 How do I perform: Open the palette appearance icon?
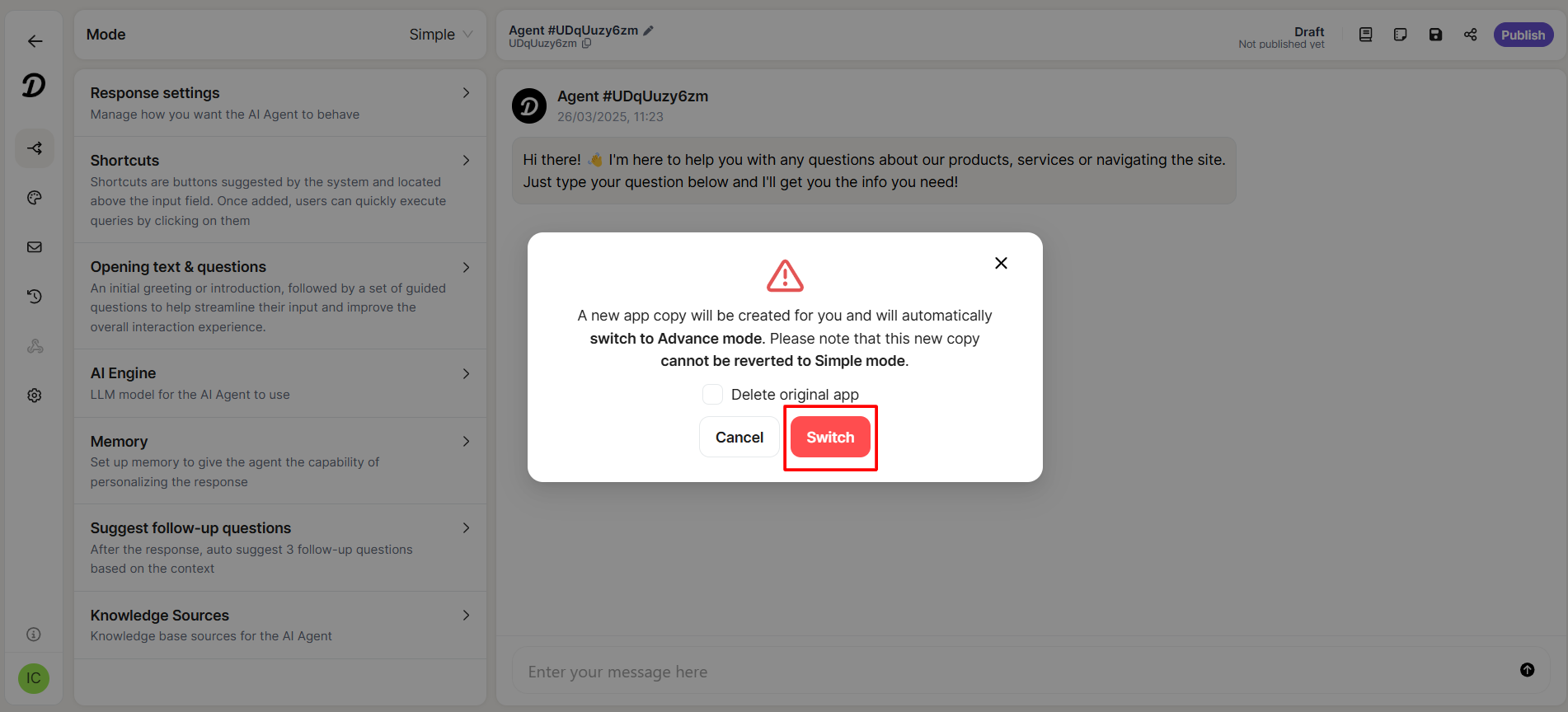coord(35,198)
